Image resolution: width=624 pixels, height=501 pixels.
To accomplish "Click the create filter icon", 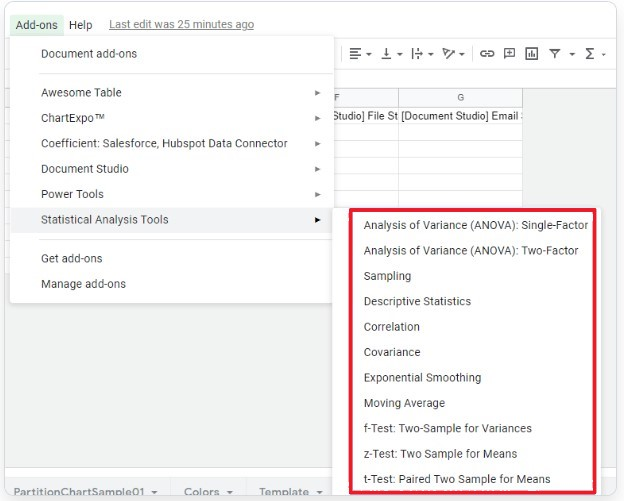I will (x=555, y=53).
